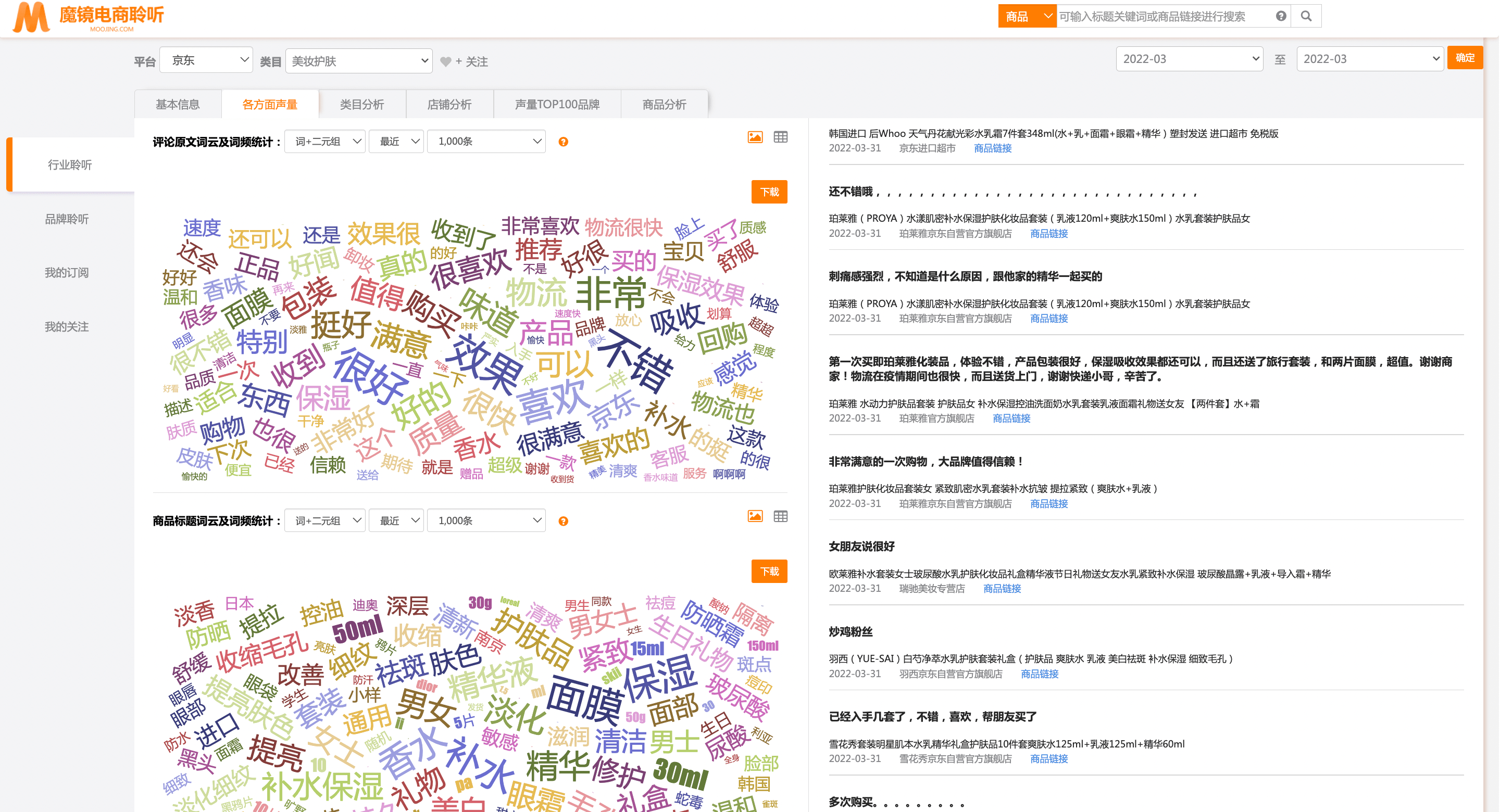Click the orange help icon beside review word cloud
This screenshot has width=1500, height=812.
[x=563, y=142]
